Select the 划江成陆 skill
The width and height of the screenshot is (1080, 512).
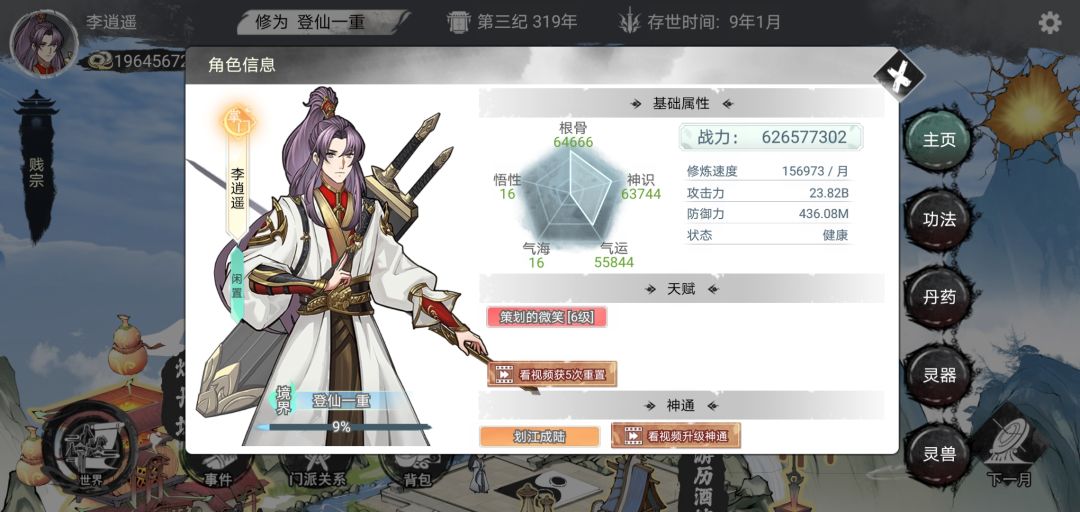539,436
